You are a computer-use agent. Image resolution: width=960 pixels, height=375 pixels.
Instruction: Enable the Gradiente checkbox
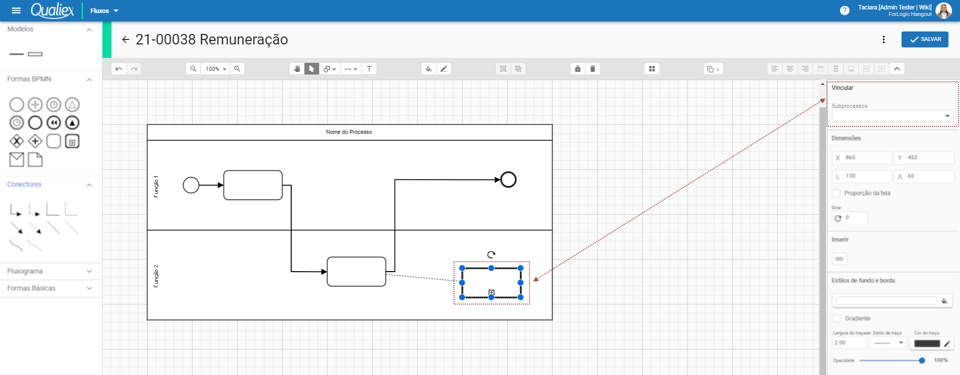[836, 319]
